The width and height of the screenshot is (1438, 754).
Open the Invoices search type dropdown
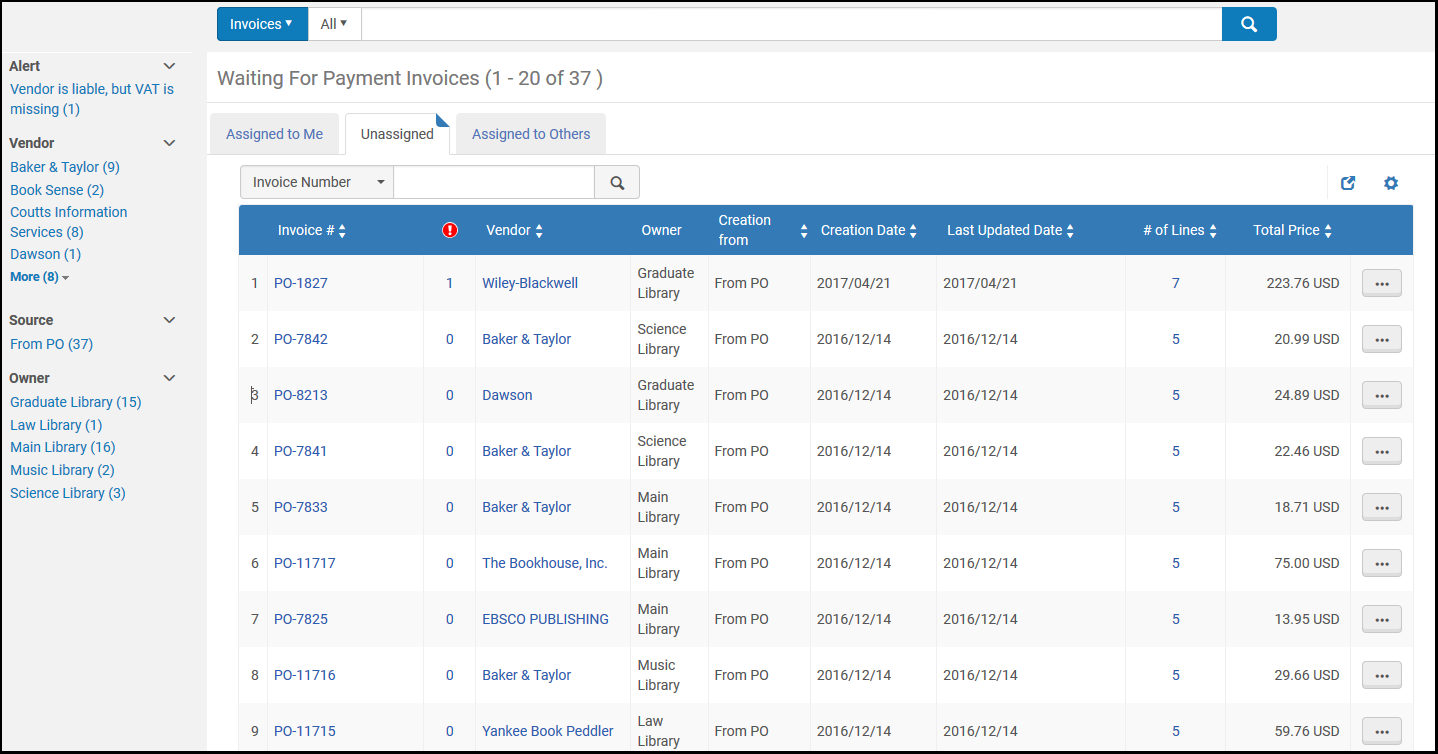click(x=262, y=24)
